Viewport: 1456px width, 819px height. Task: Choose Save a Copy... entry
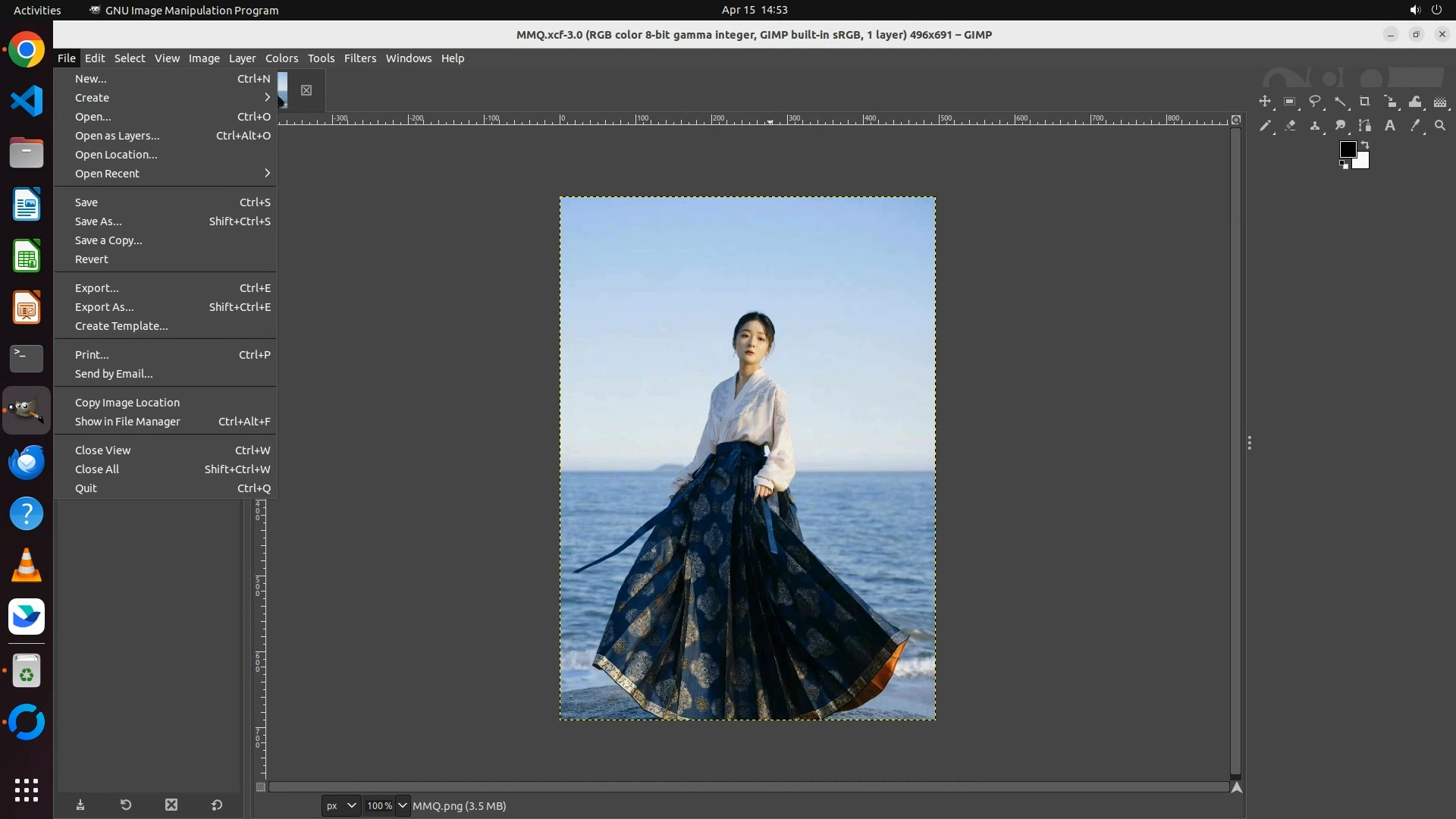108,240
